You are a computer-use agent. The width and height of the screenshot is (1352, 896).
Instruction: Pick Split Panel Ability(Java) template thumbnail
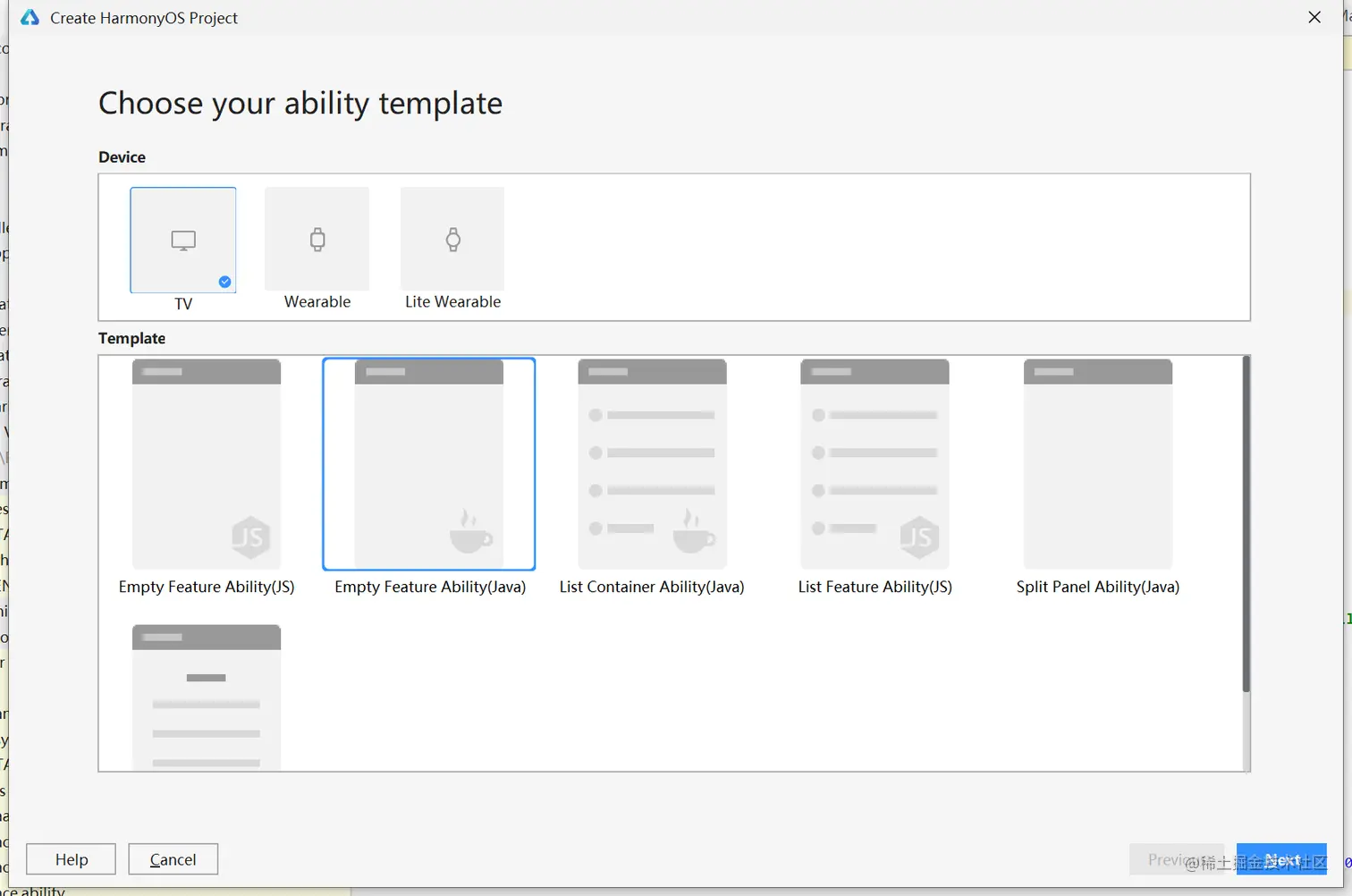[1098, 464]
